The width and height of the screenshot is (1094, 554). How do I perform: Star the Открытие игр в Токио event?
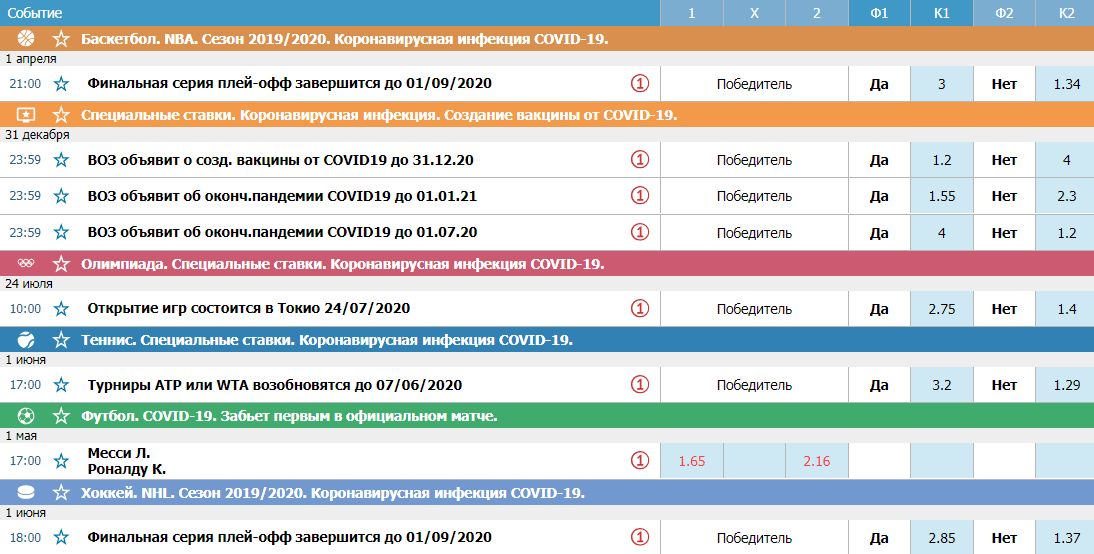click(61, 308)
